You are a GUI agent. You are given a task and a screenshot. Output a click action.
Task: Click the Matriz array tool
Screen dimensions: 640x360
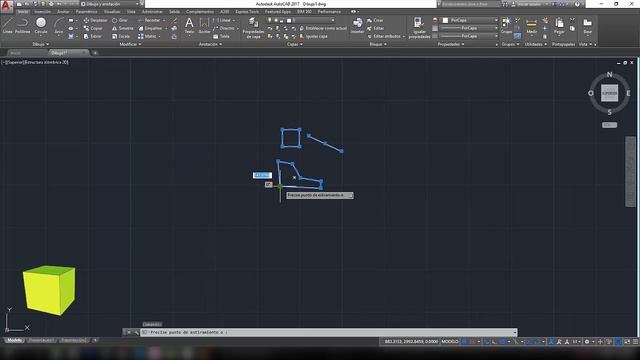pos(148,36)
